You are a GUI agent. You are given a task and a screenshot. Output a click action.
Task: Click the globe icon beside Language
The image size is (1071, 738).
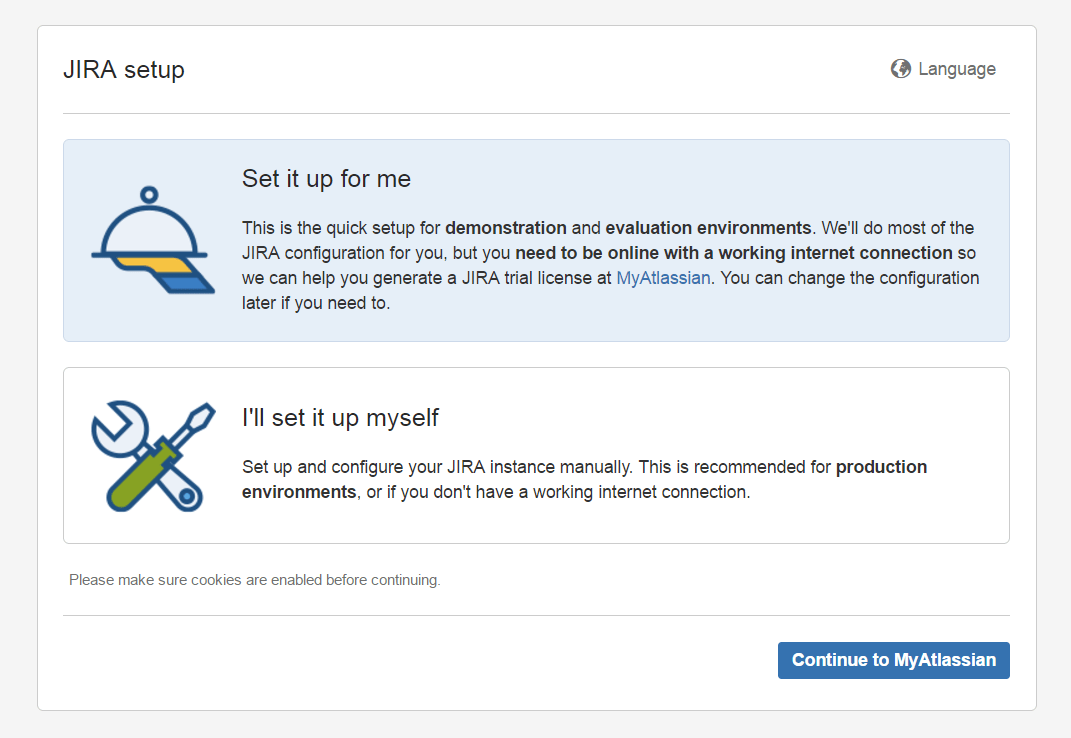tap(901, 69)
